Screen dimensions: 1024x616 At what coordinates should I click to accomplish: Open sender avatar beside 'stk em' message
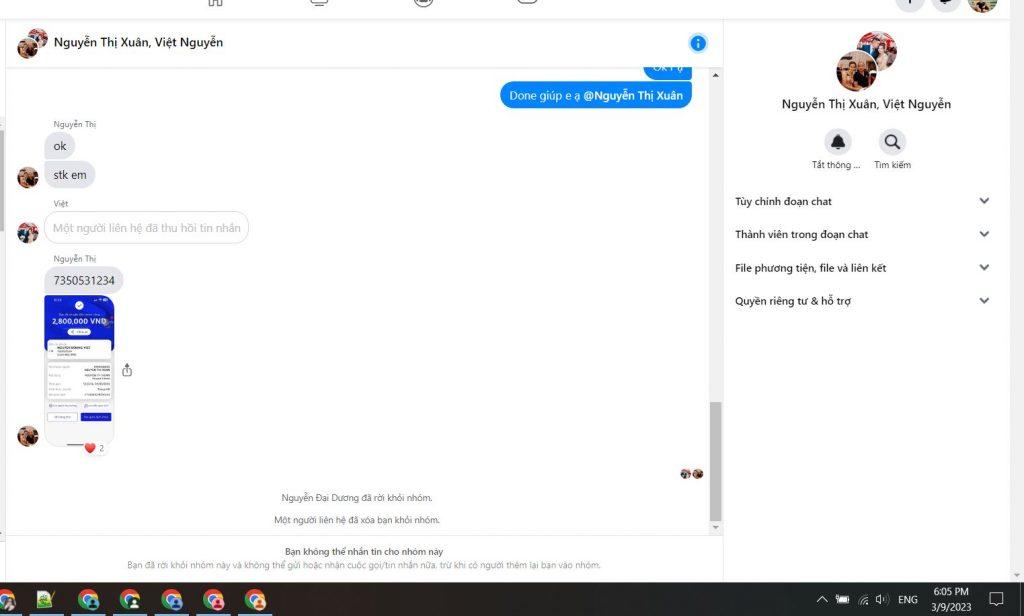pyautogui.click(x=27, y=177)
